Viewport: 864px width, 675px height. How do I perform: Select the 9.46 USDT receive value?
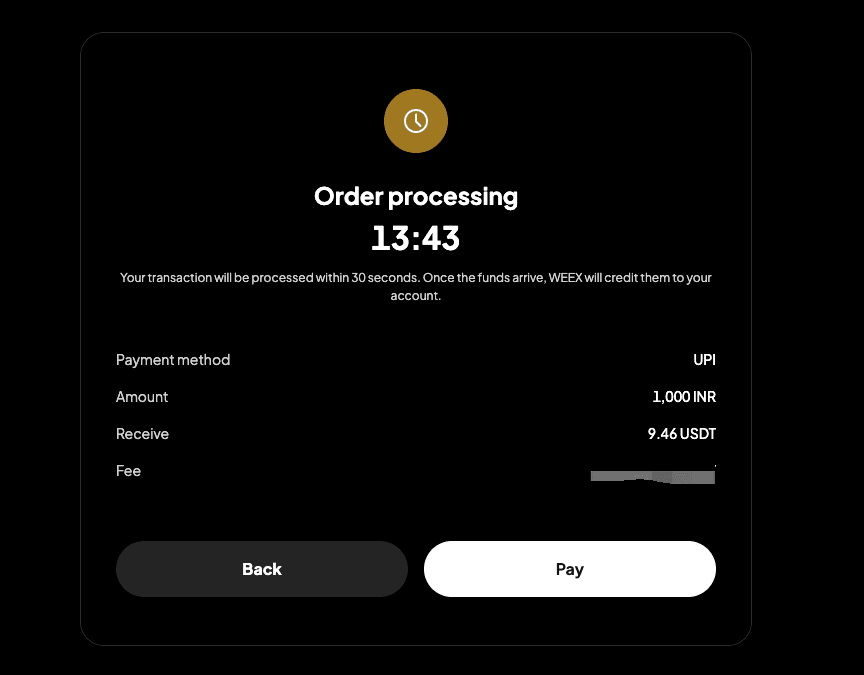pos(682,434)
